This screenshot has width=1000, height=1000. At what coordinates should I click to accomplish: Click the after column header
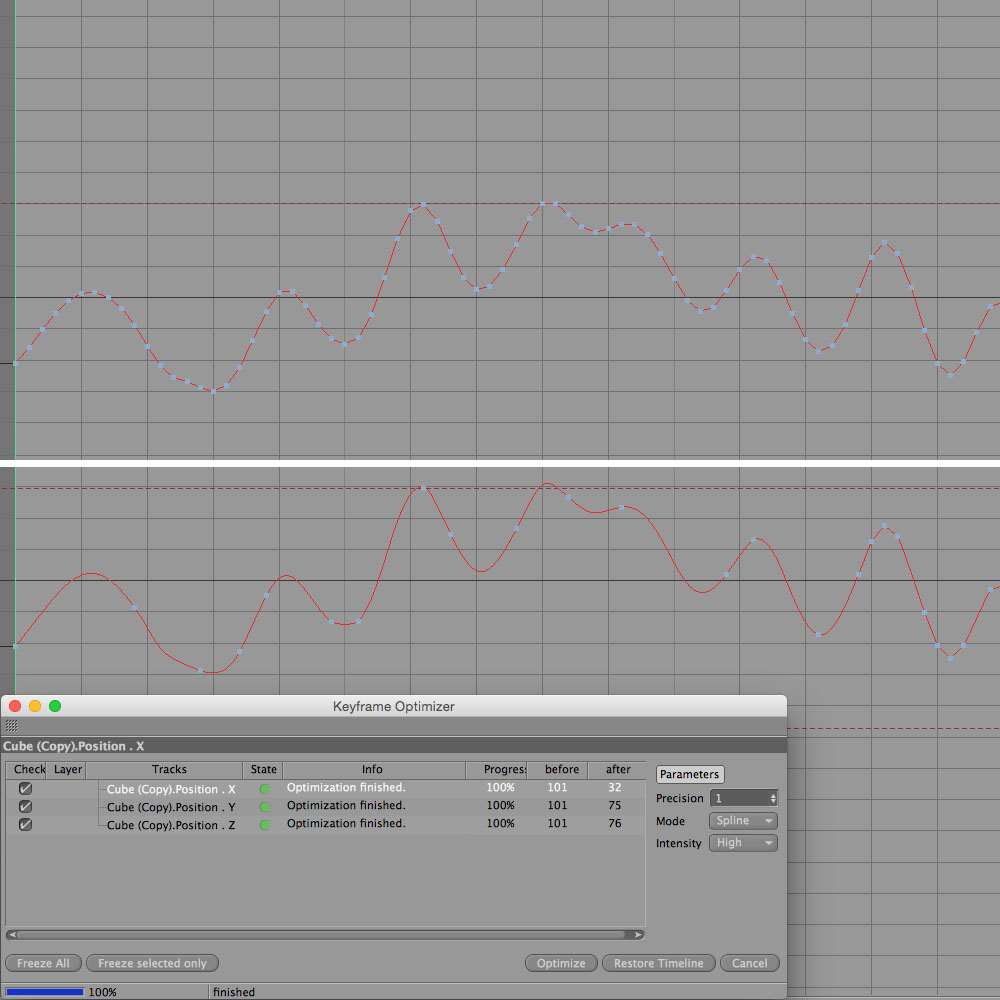617,770
